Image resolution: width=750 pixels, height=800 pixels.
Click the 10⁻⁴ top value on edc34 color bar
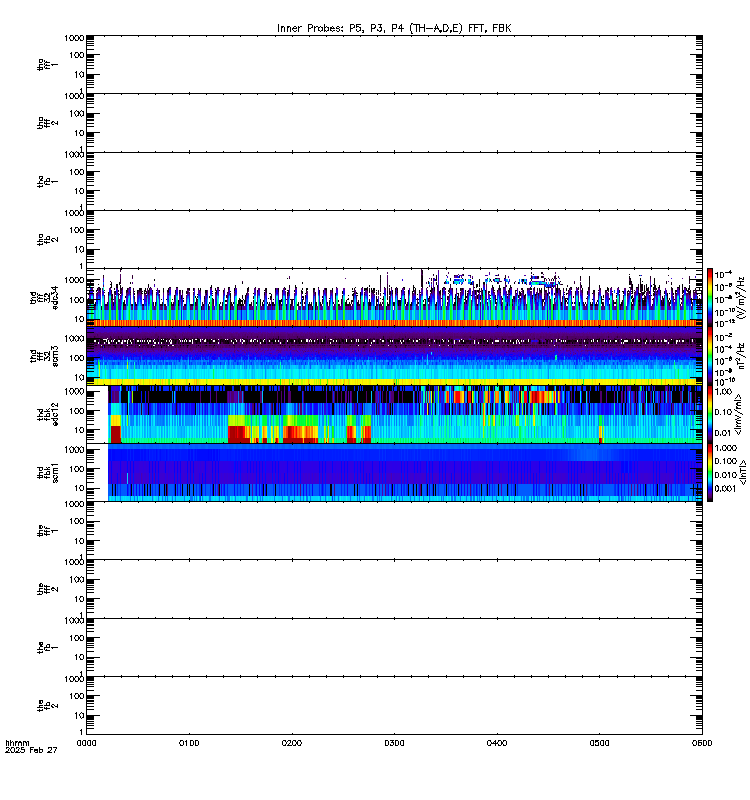[723, 274]
